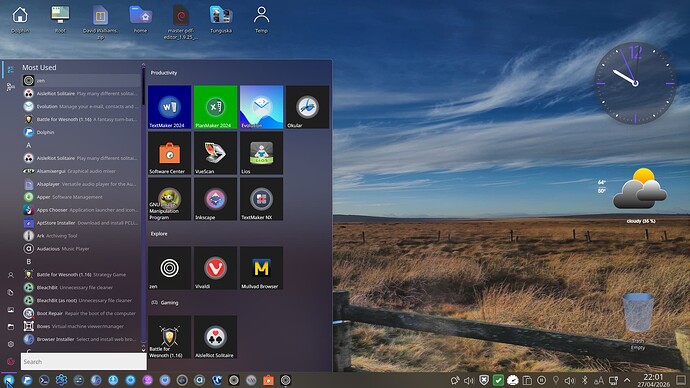Open the home folder desktop icon
This screenshot has height=388, width=690.
click(140, 19)
